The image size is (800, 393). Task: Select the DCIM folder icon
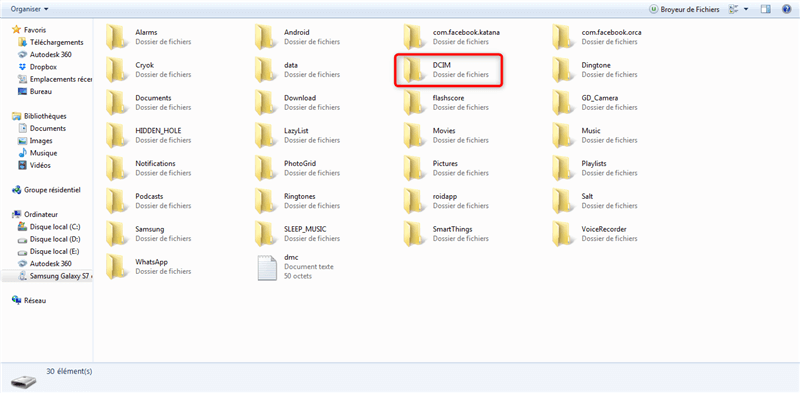pos(414,69)
